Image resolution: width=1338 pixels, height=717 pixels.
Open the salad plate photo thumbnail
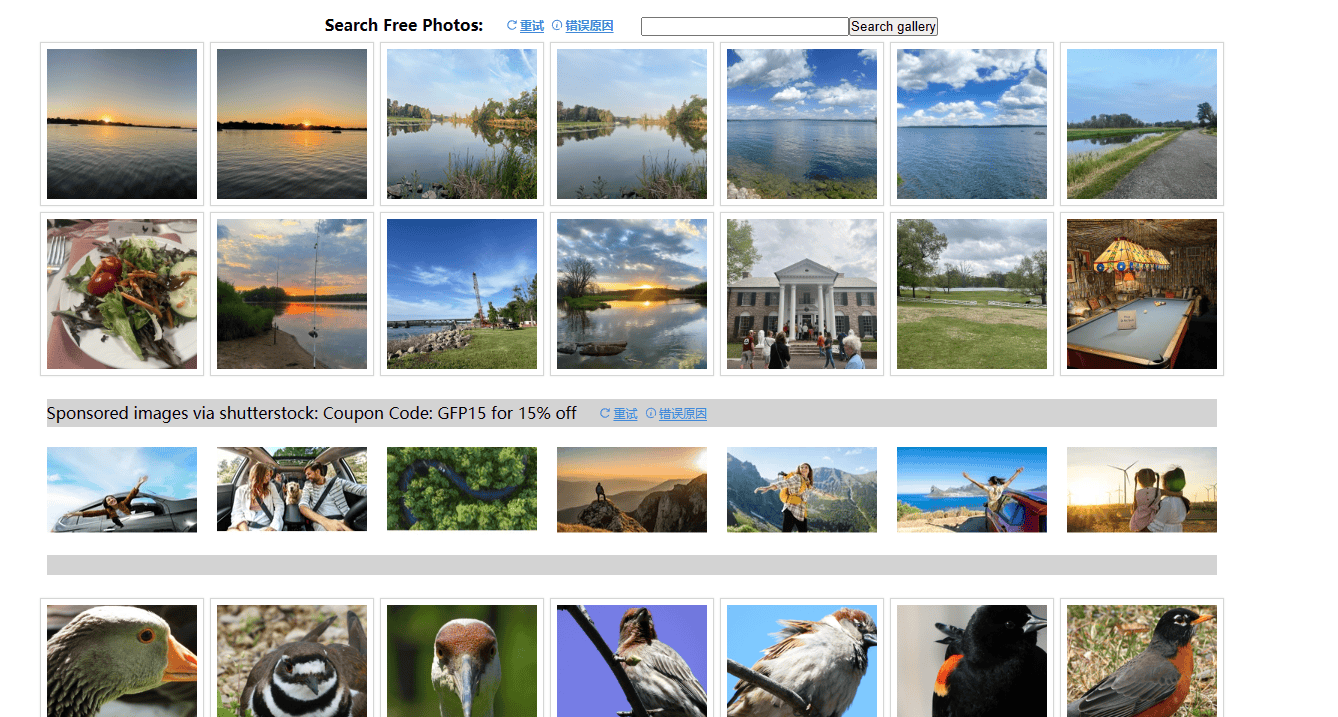pyautogui.click(x=121, y=293)
